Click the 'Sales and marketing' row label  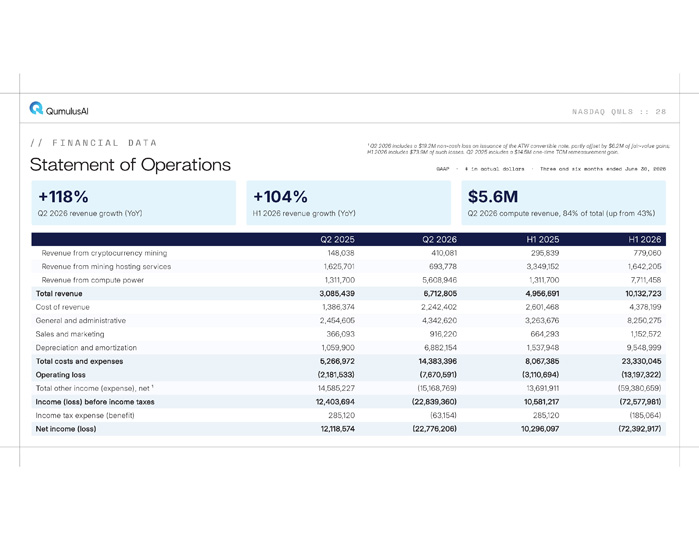[70, 334]
